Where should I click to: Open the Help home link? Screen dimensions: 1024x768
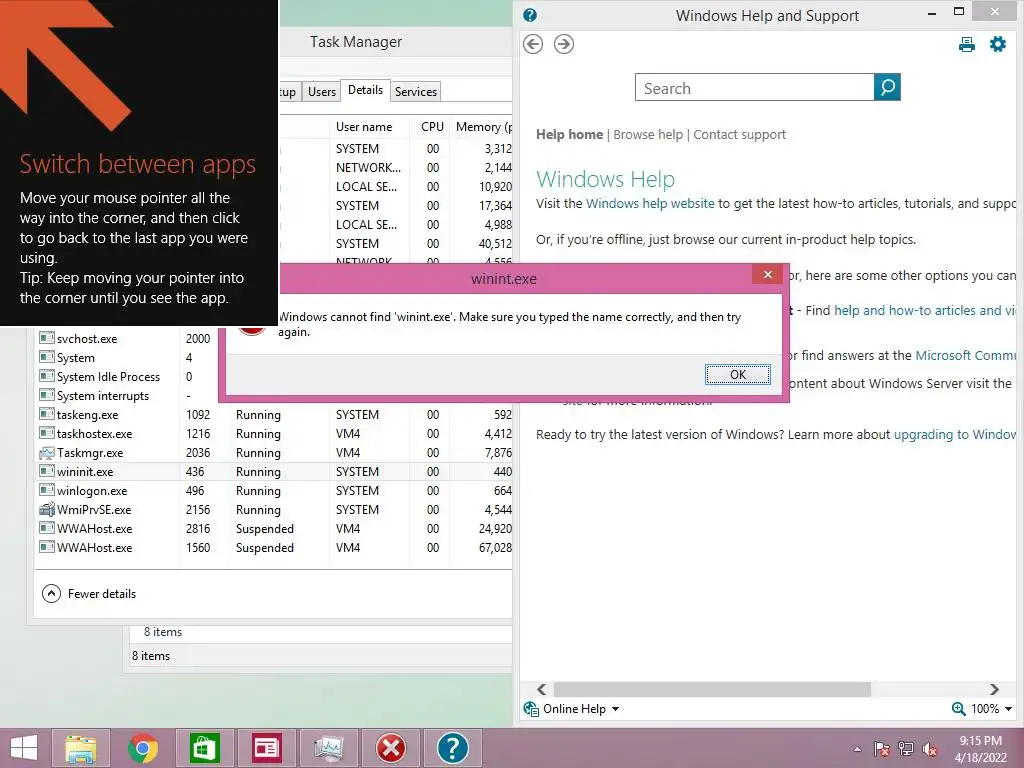(569, 135)
